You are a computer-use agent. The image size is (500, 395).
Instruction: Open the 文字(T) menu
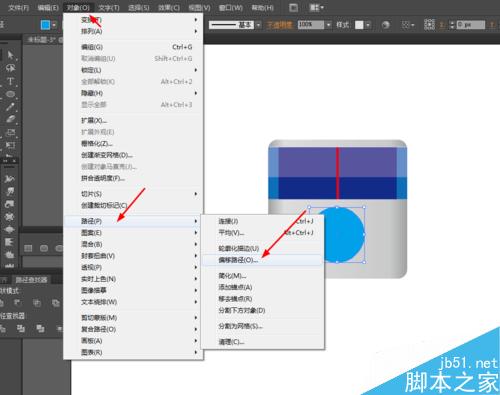coord(109,8)
